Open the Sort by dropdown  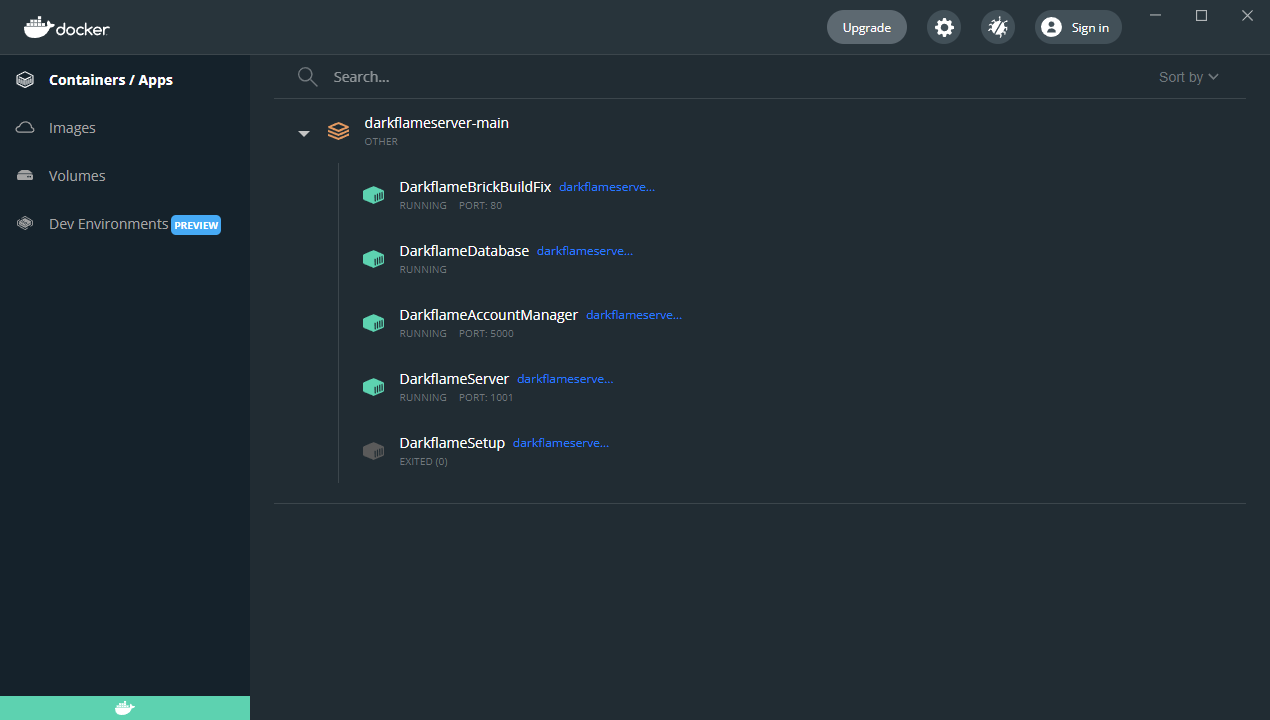(x=1188, y=76)
